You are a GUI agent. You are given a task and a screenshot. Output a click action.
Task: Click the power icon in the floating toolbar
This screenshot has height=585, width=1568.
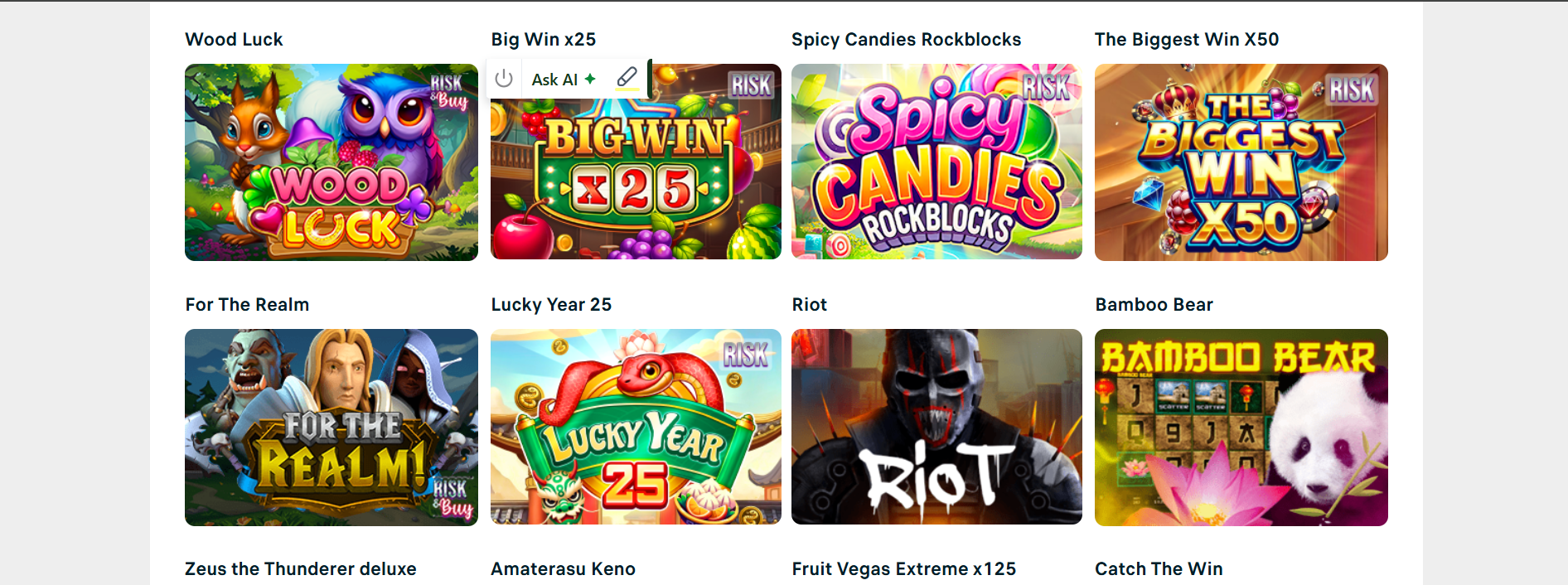(x=504, y=79)
